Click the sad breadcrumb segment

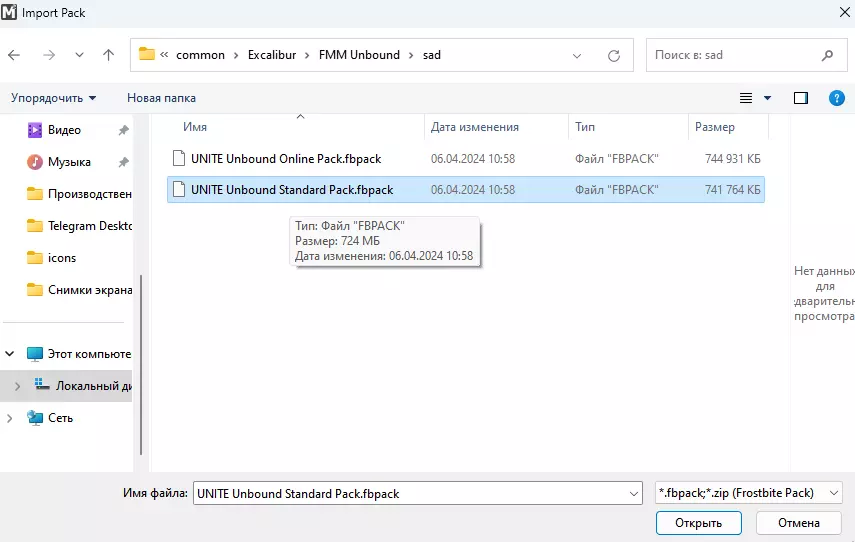pyautogui.click(x=431, y=55)
